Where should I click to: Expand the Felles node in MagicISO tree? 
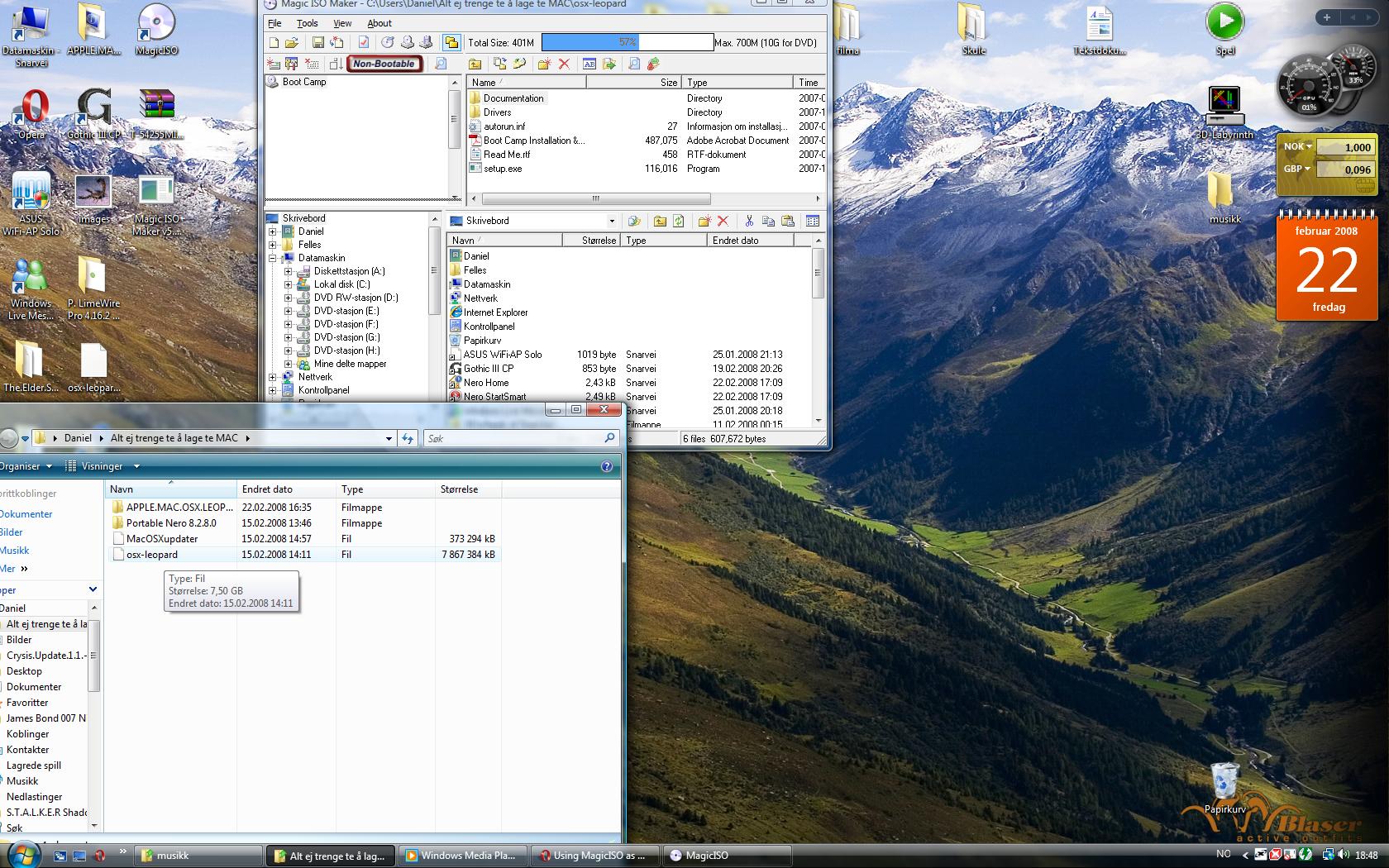click(x=273, y=245)
